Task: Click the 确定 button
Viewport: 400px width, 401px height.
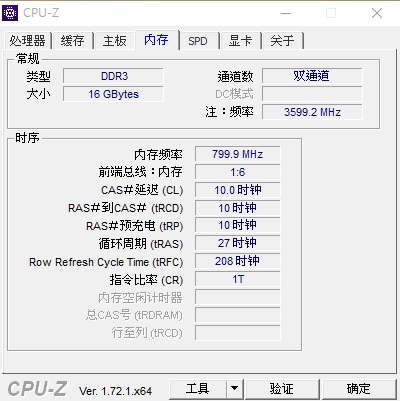Action: click(359, 389)
